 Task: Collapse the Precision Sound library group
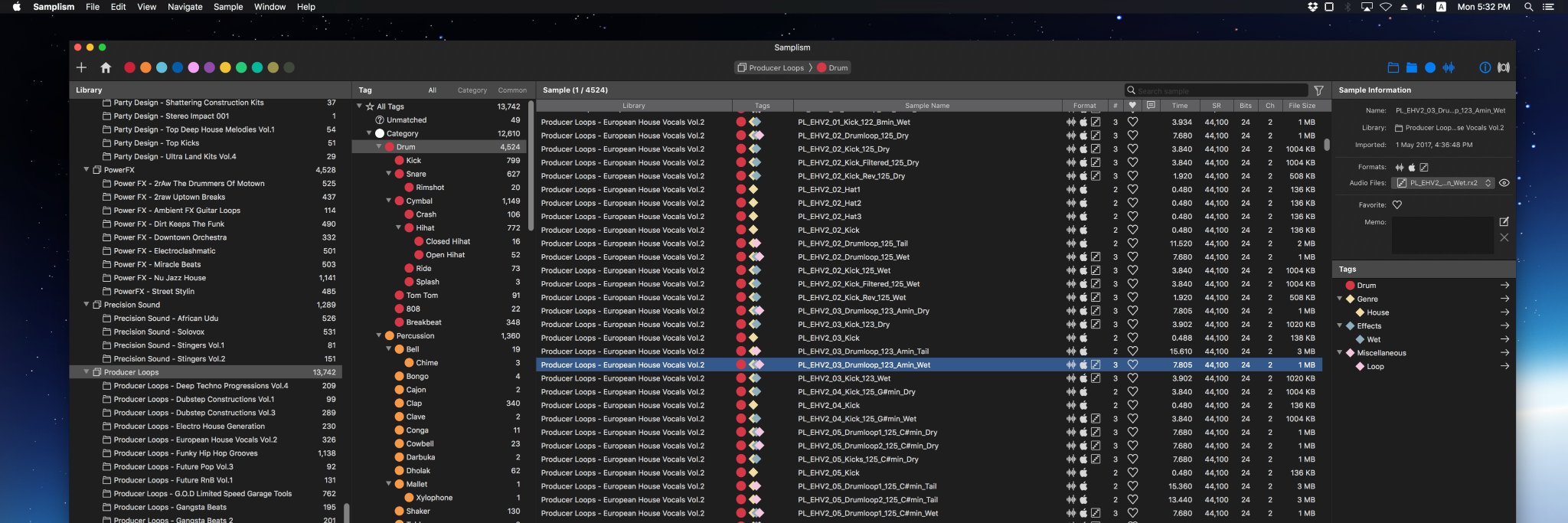pyautogui.click(x=87, y=305)
